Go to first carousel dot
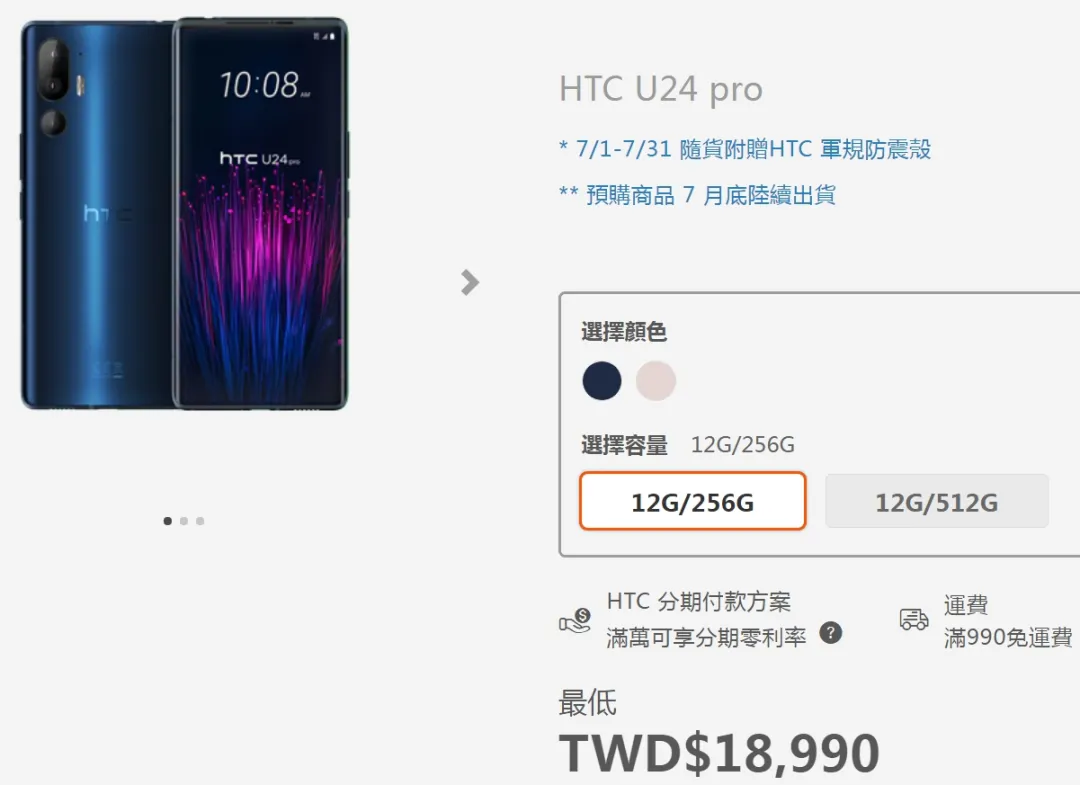This screenshot has width=1080, height=785. click(167, 521)
